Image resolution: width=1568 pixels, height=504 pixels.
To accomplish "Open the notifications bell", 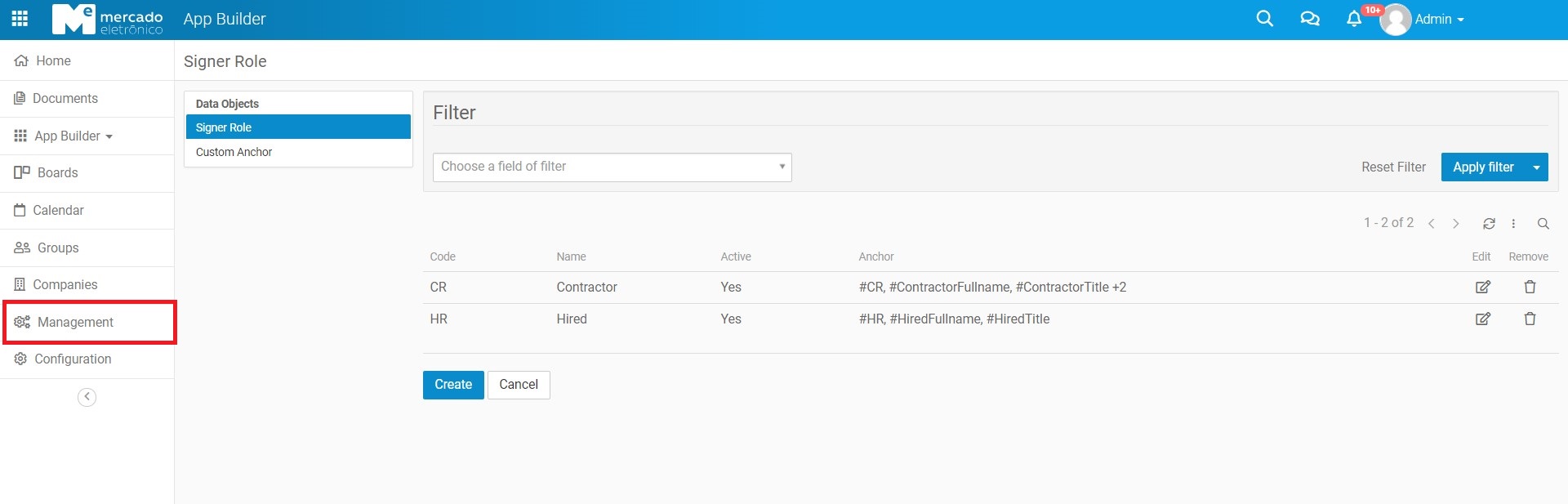I will click(1354, 19).
